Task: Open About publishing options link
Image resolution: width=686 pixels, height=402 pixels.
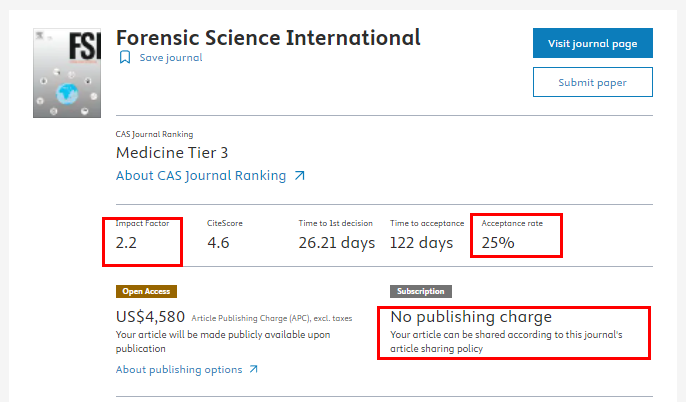Action: pyautogui.click(x=179, y=370)
